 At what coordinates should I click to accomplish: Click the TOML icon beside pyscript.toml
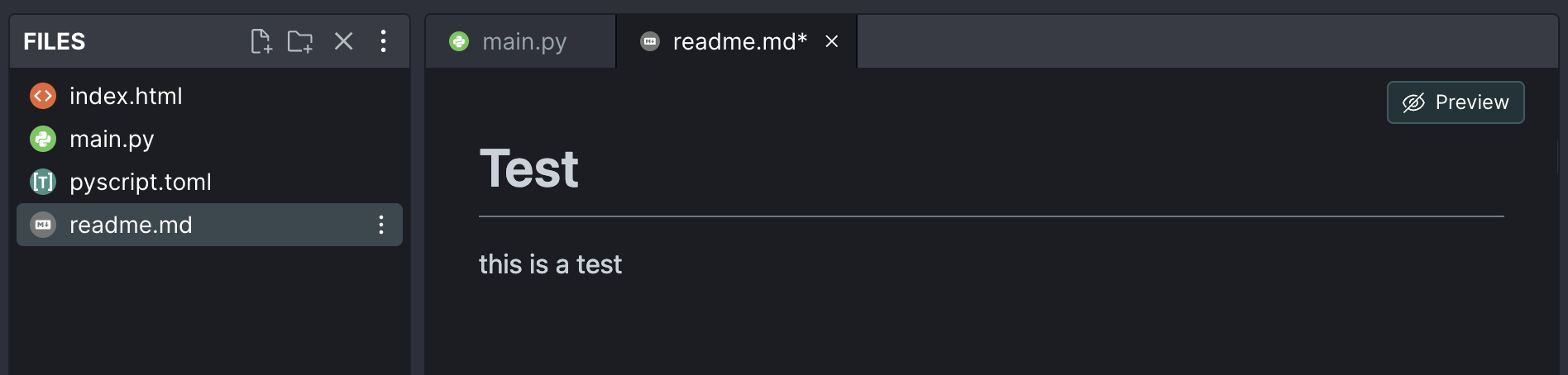click(43, 182)
